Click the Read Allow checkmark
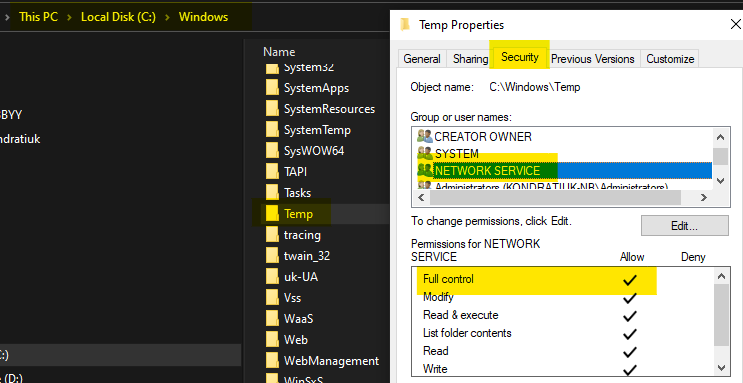 pyautogui.click(x=630, y=352)
